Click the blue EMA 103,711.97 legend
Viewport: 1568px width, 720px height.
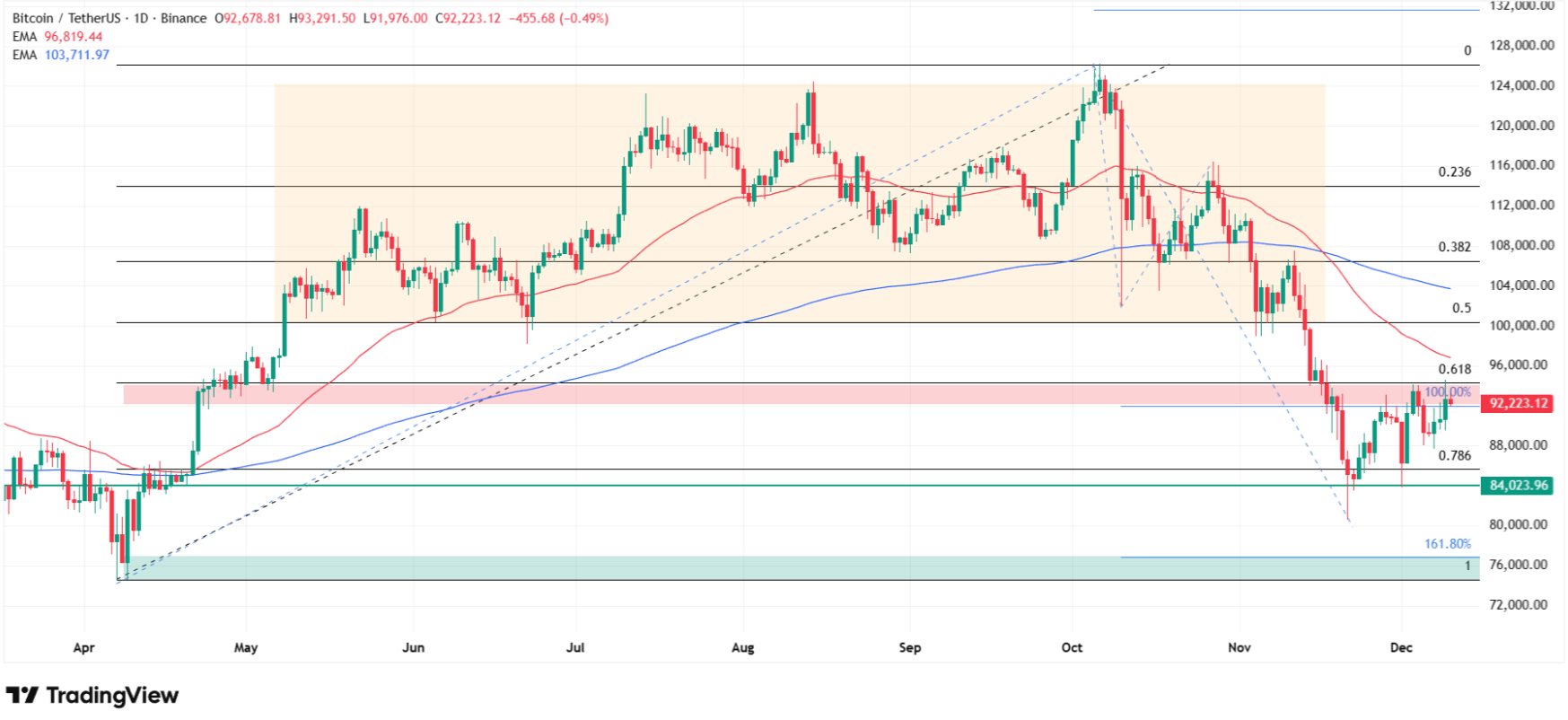click(61, 55)
